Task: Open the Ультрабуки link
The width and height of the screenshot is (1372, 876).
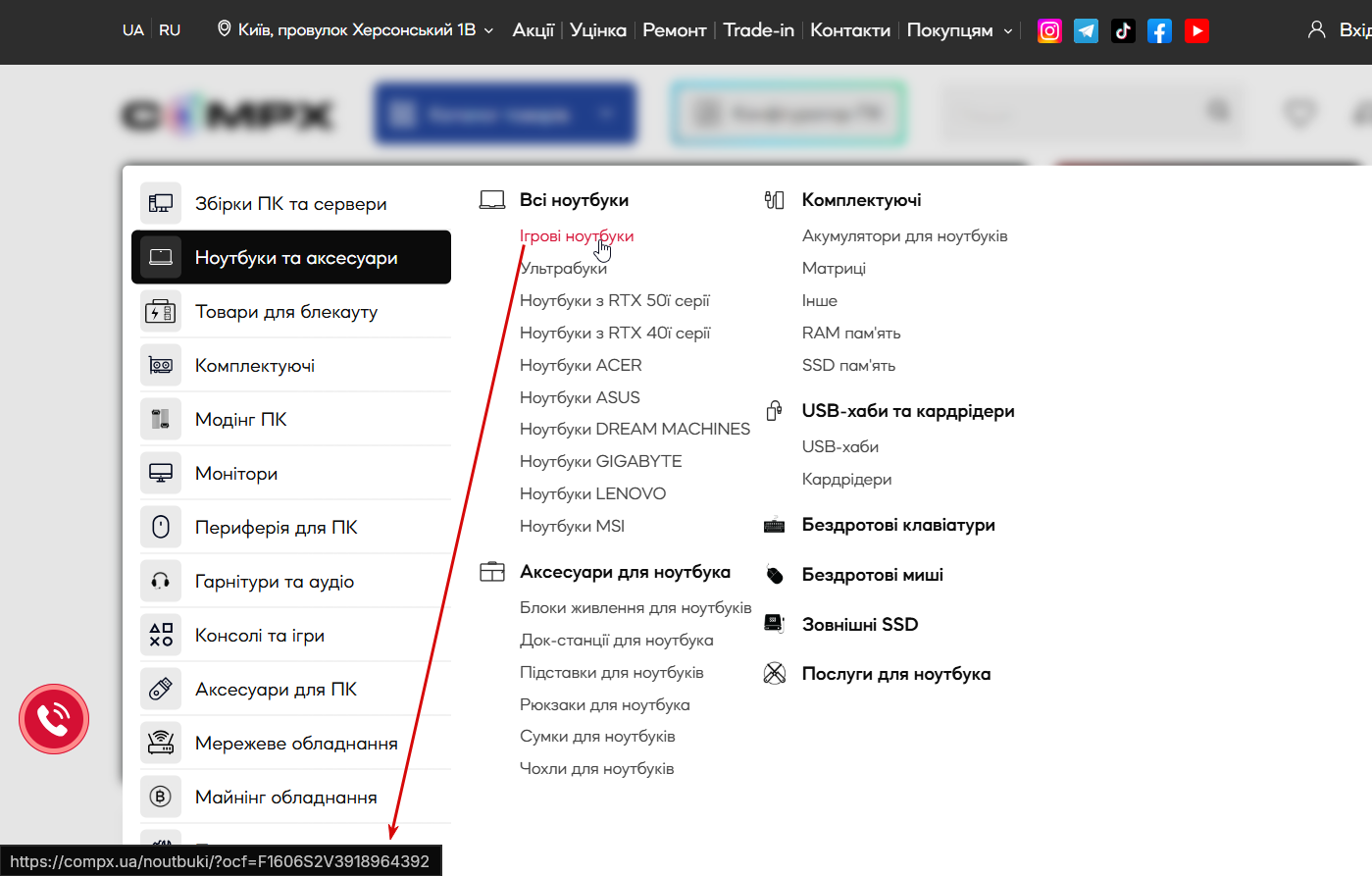Action: click(564, 269)
